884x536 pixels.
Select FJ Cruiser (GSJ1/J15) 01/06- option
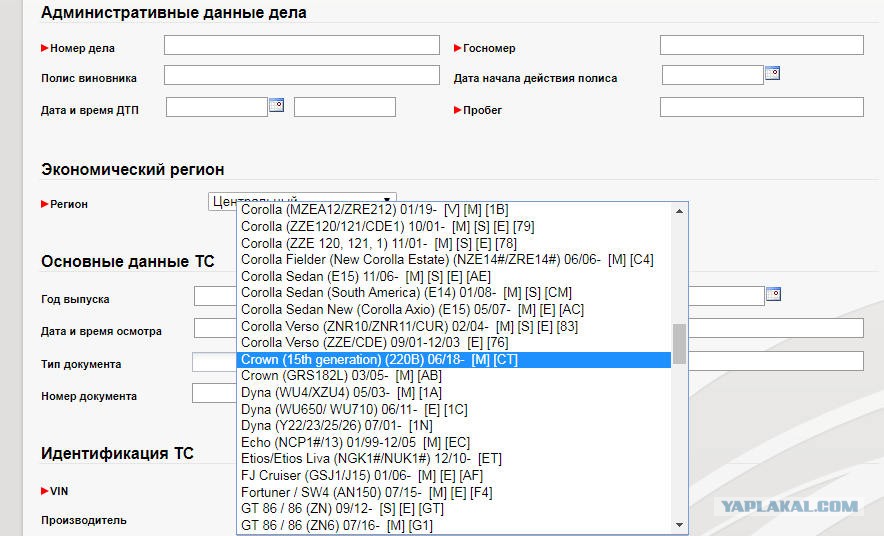point(454,476)
